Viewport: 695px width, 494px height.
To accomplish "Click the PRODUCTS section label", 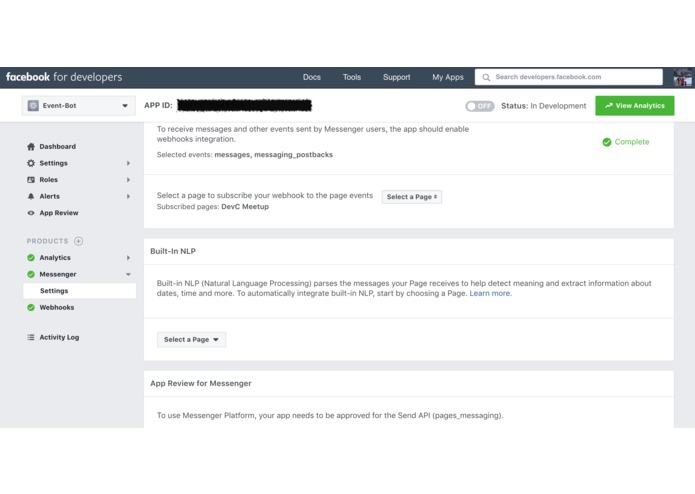I will point(47,241).
